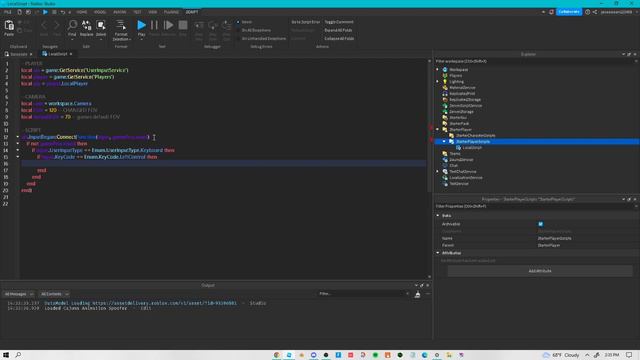This screenshot has height=360, width=640.
Task: Click the Output filter field
Action: (x=363, y=294)
